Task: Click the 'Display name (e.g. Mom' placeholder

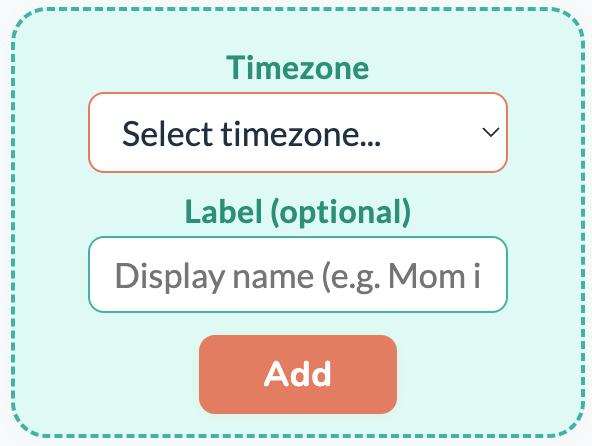Action: 290,277
